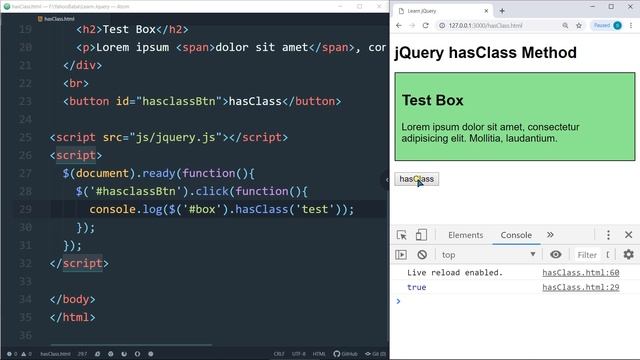
Task: Click the HTML grammar selector
Action: [319, 354]
